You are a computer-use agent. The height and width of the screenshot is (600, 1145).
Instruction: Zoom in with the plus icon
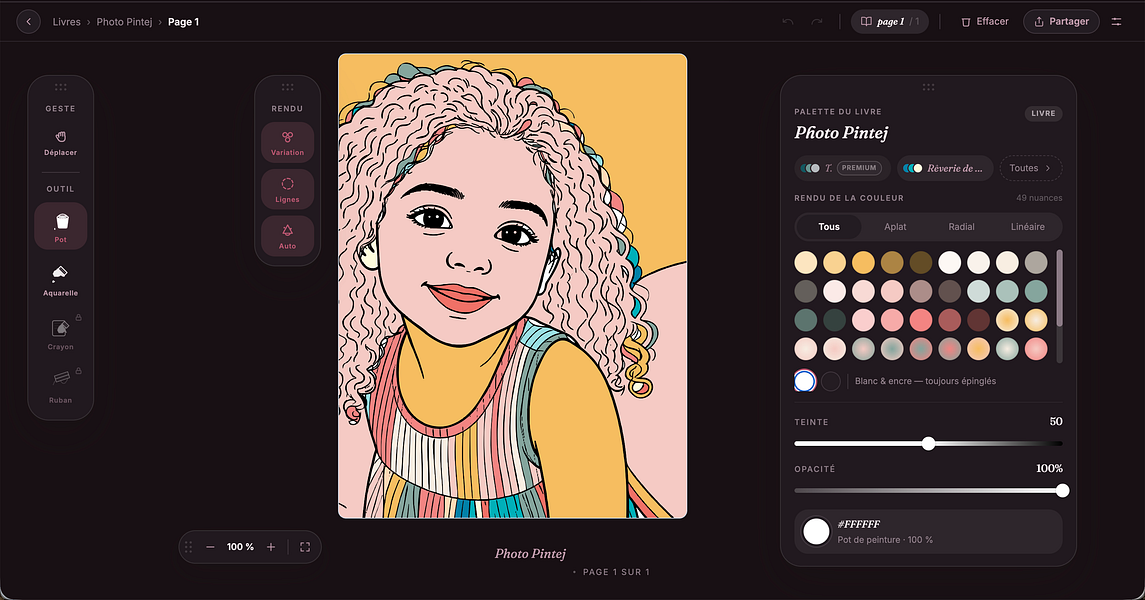[x=271, y=547]
